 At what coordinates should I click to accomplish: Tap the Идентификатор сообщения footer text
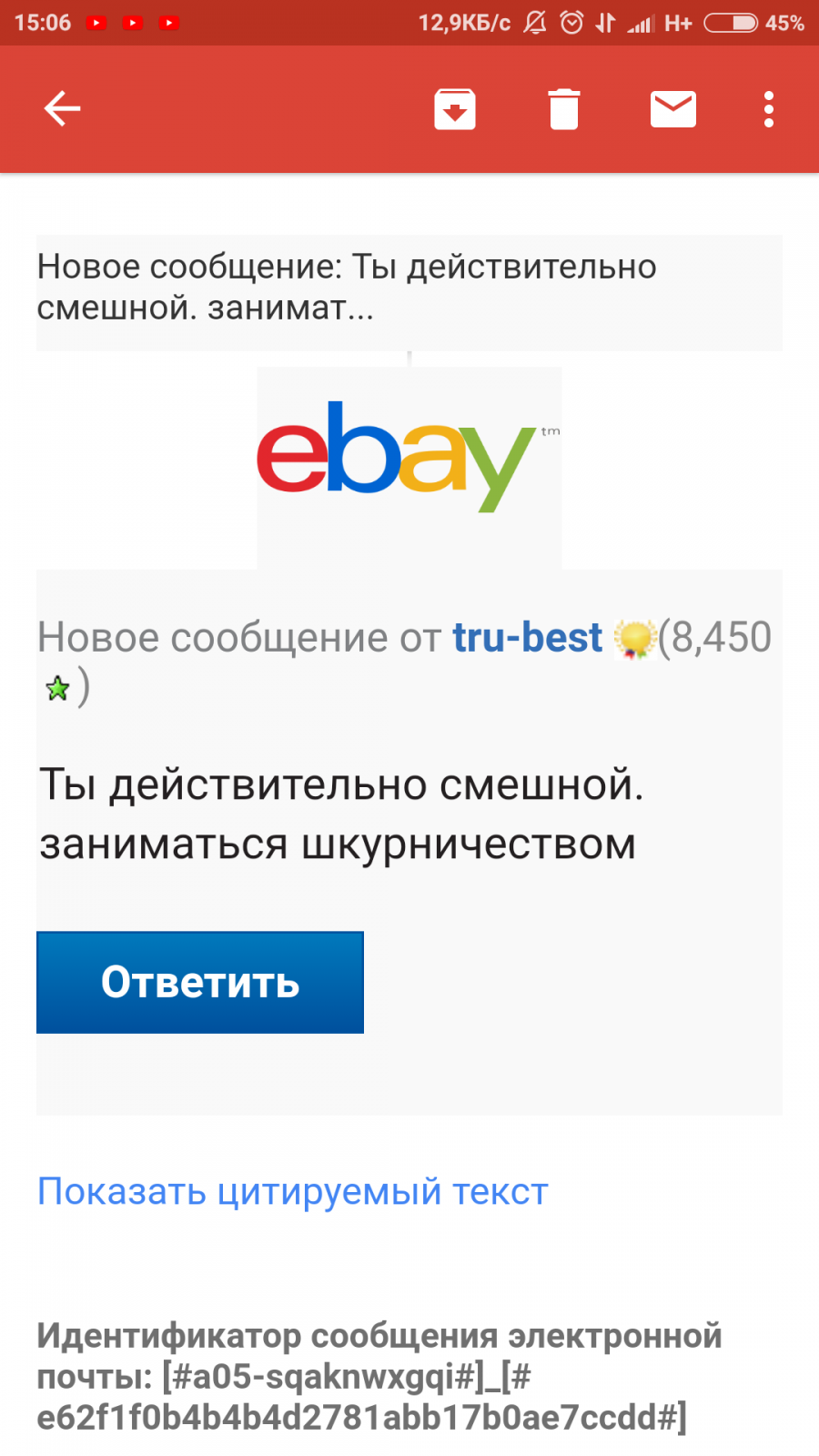tap(380, 1376)
